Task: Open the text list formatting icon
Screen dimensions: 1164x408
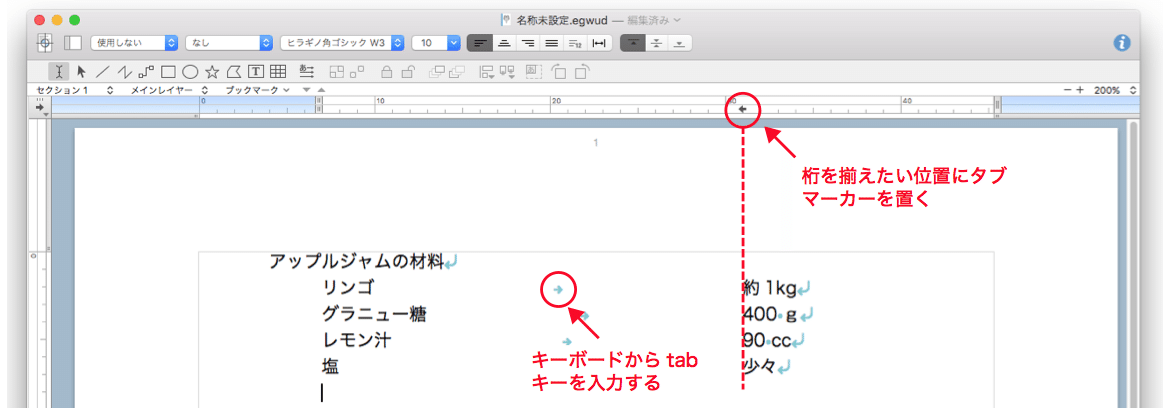Action: (307, 71)
